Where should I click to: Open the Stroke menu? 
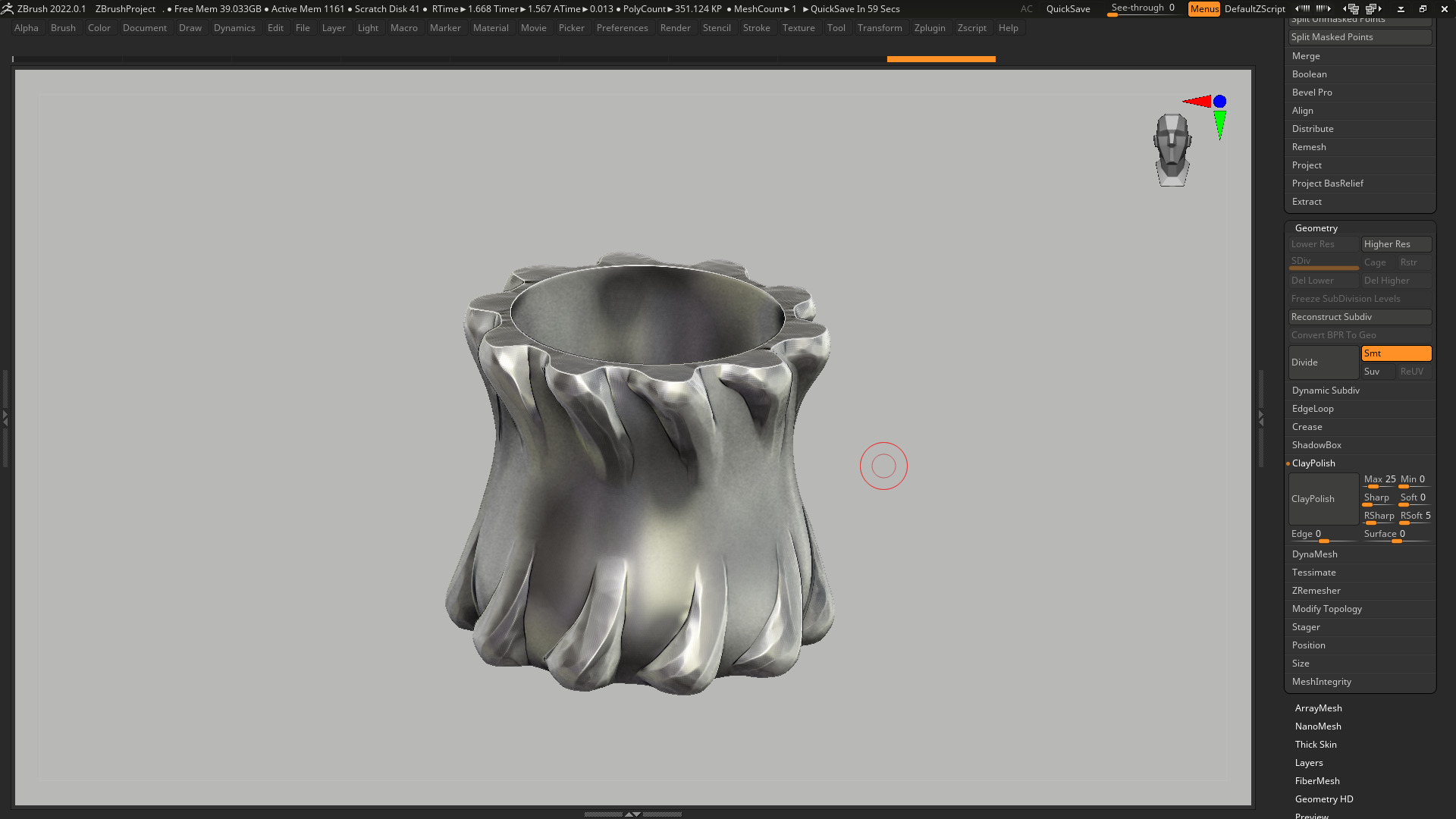(x=756, y=28)
